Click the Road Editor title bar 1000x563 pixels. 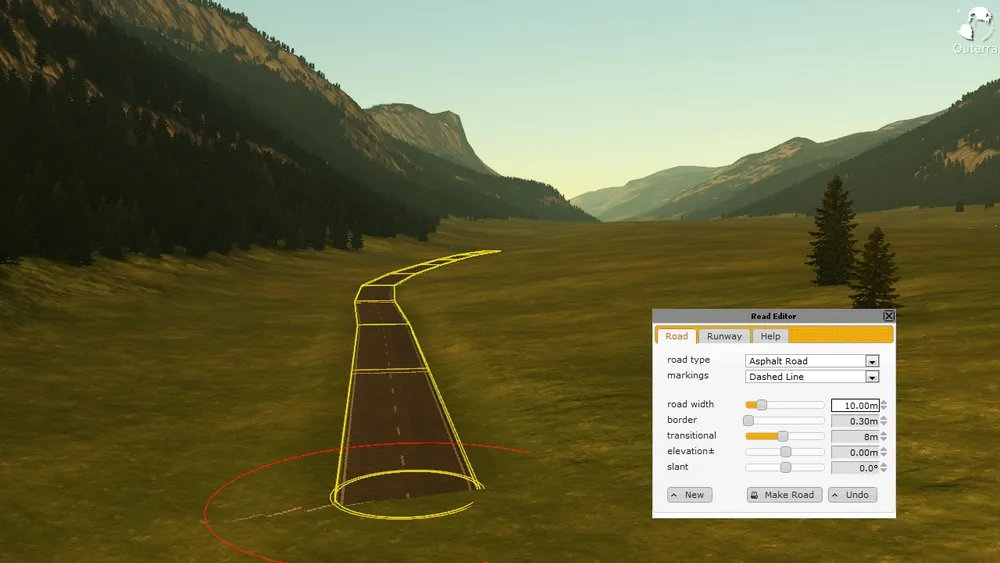(x=773, y=316)
